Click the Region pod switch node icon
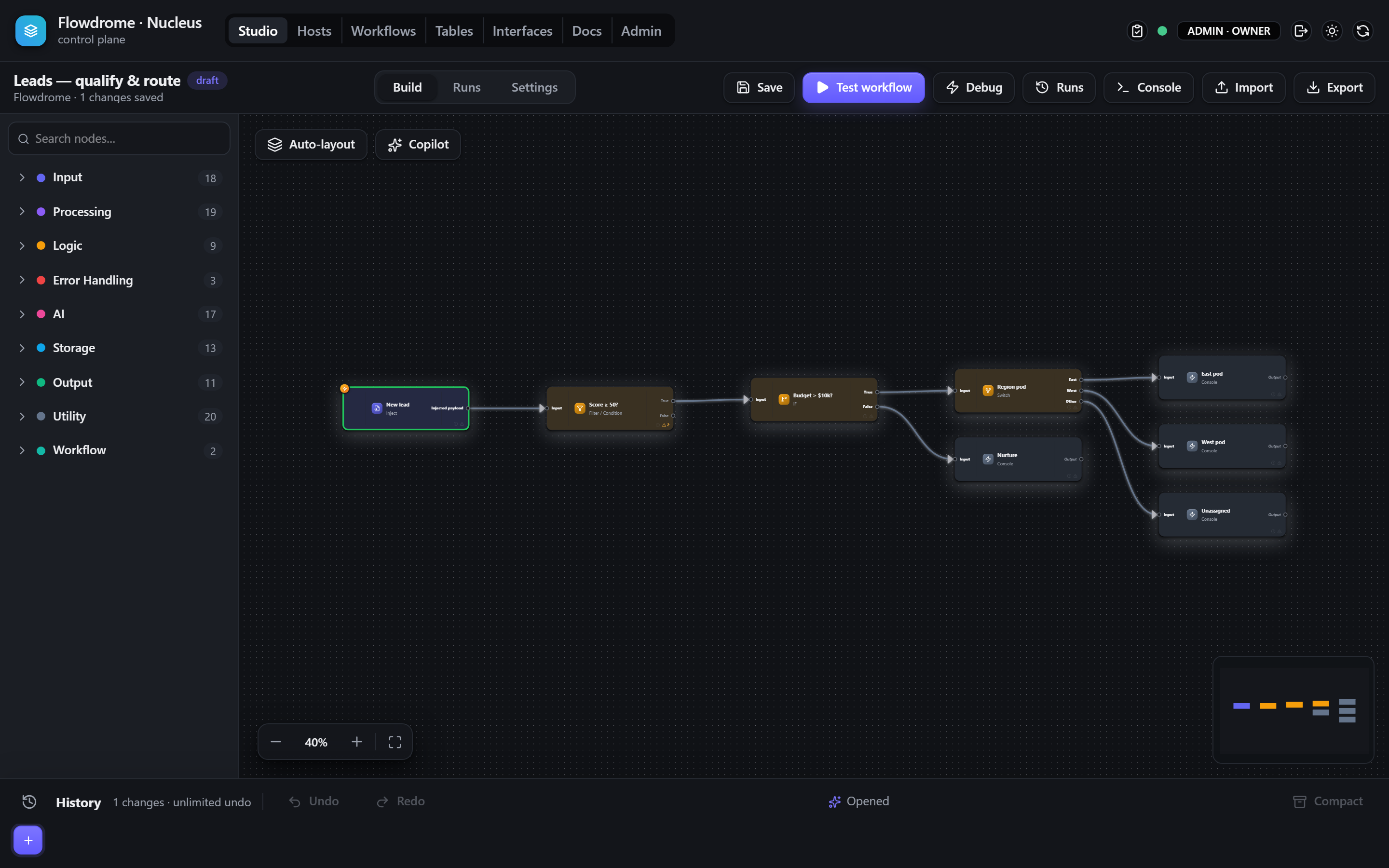The image size is (1389, 868). [x=988, y=391]
